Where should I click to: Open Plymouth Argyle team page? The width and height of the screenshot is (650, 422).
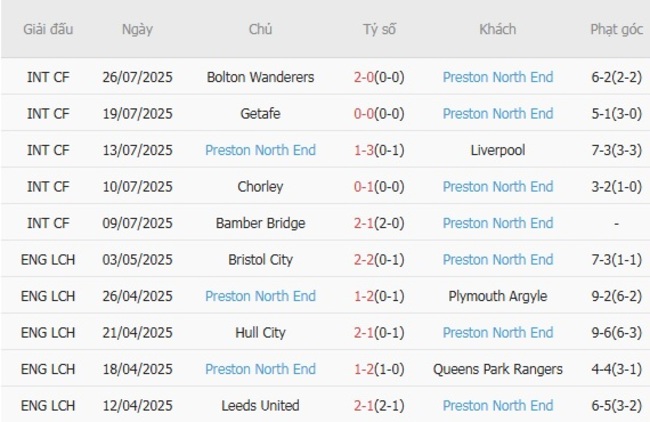[x=497, y=296]
